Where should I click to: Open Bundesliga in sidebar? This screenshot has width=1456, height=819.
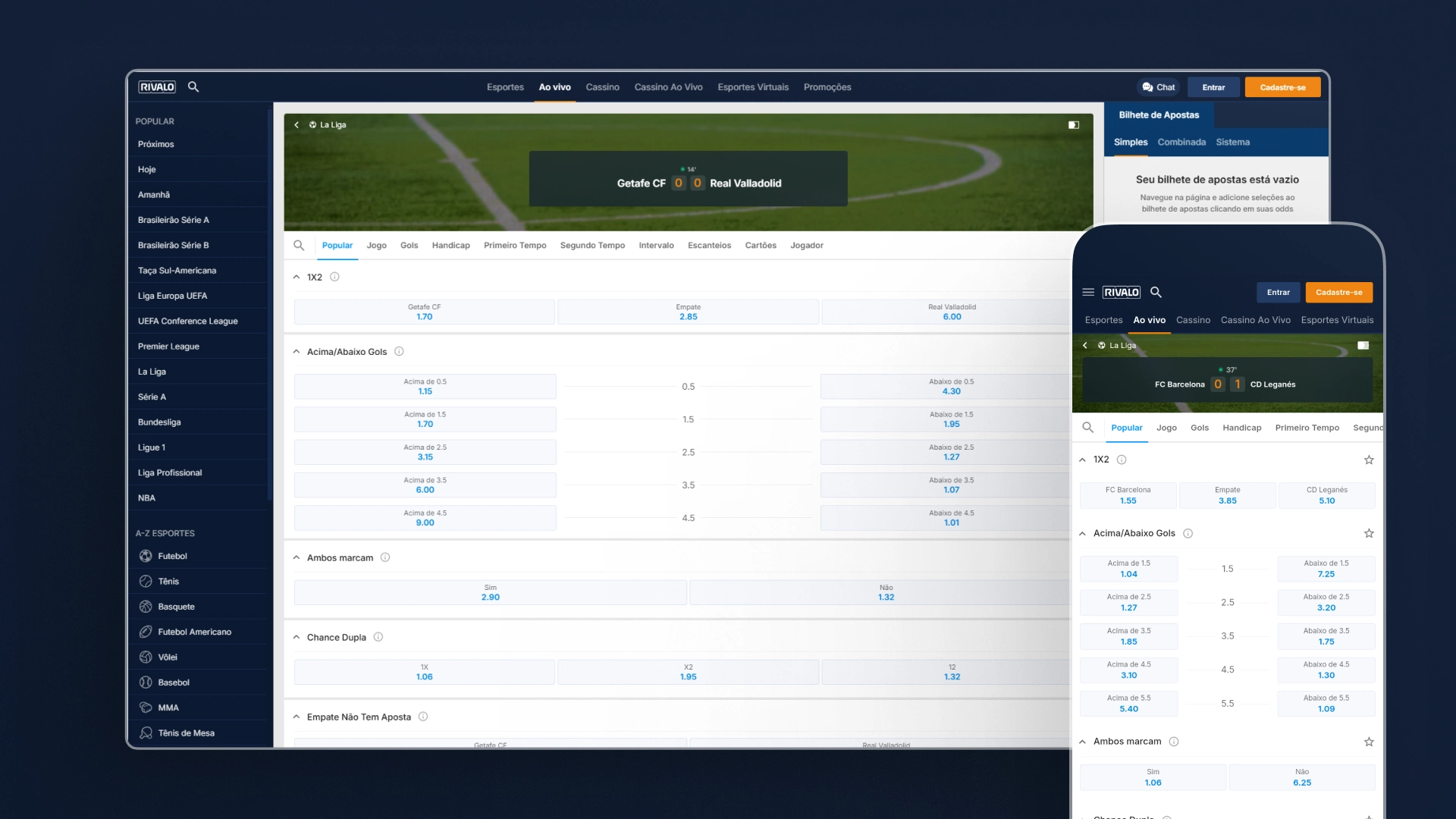[197, 422]
